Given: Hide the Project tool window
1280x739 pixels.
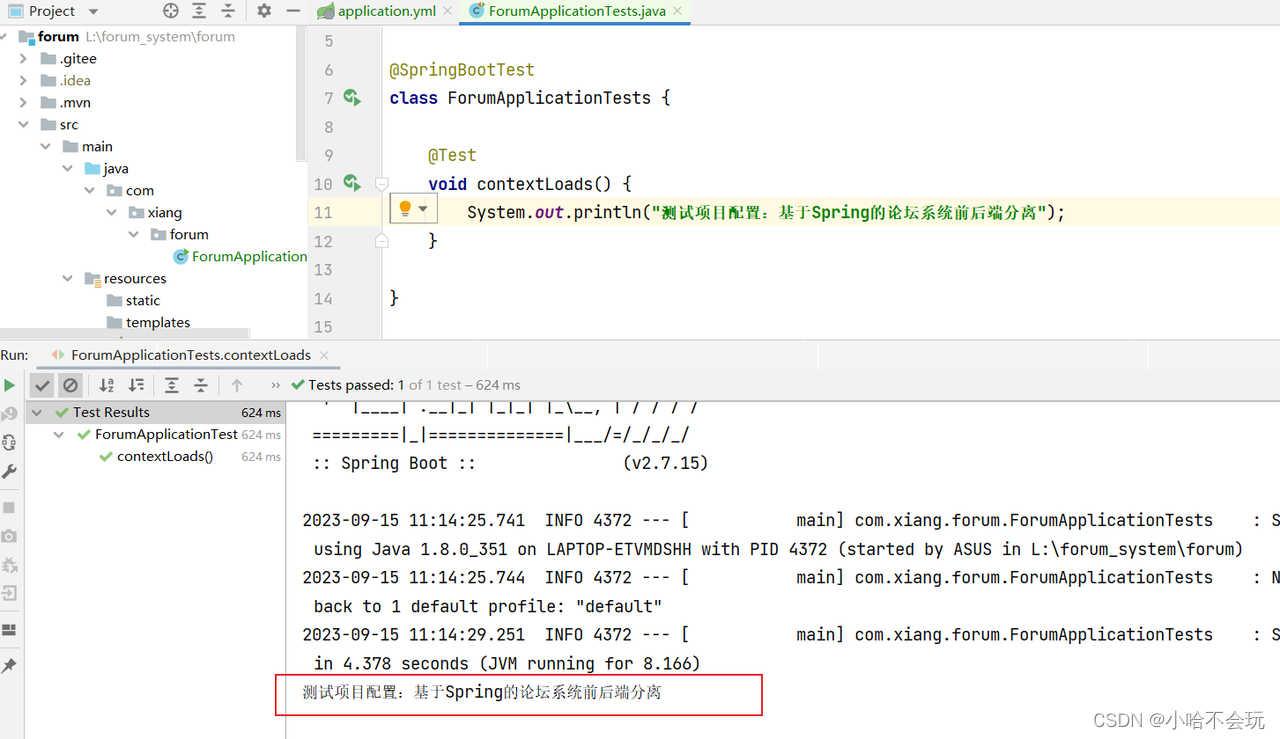Looking at the screenshot, I should (292, 11).
